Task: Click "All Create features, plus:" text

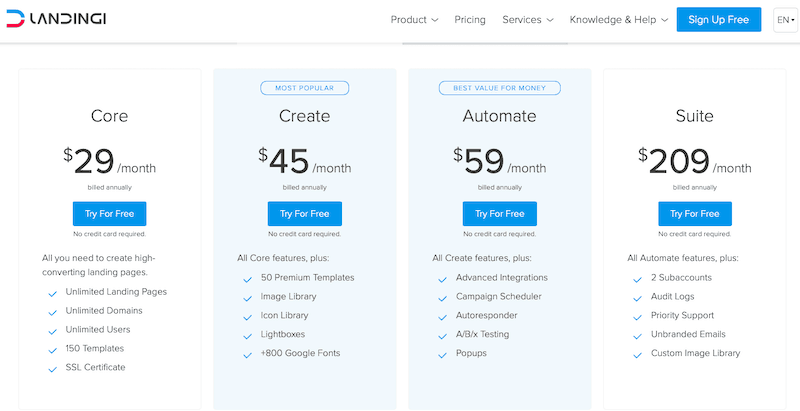Action: tap(482, 258)
